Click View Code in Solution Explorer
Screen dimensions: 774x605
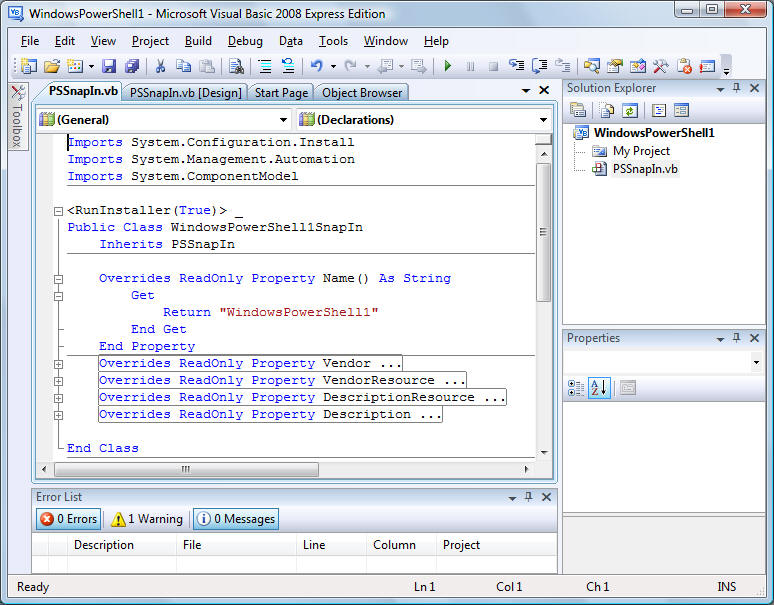658,110
